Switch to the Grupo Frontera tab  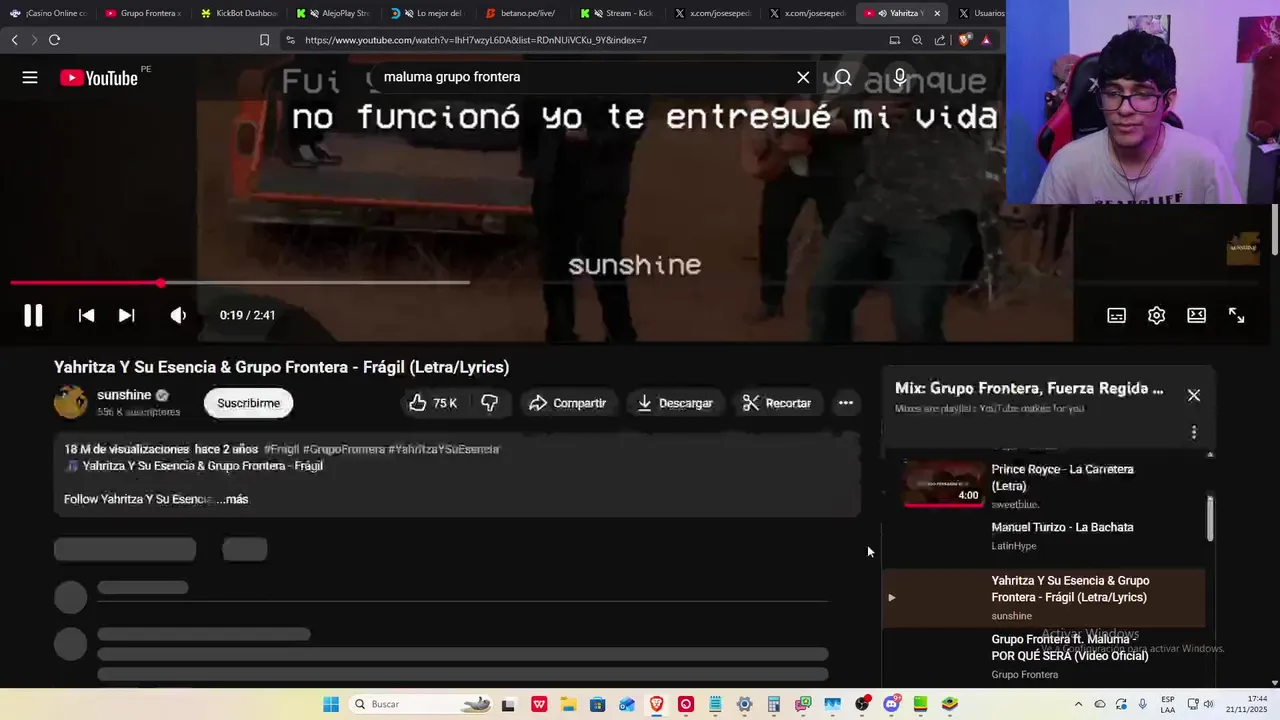click(x=143, y=13)
